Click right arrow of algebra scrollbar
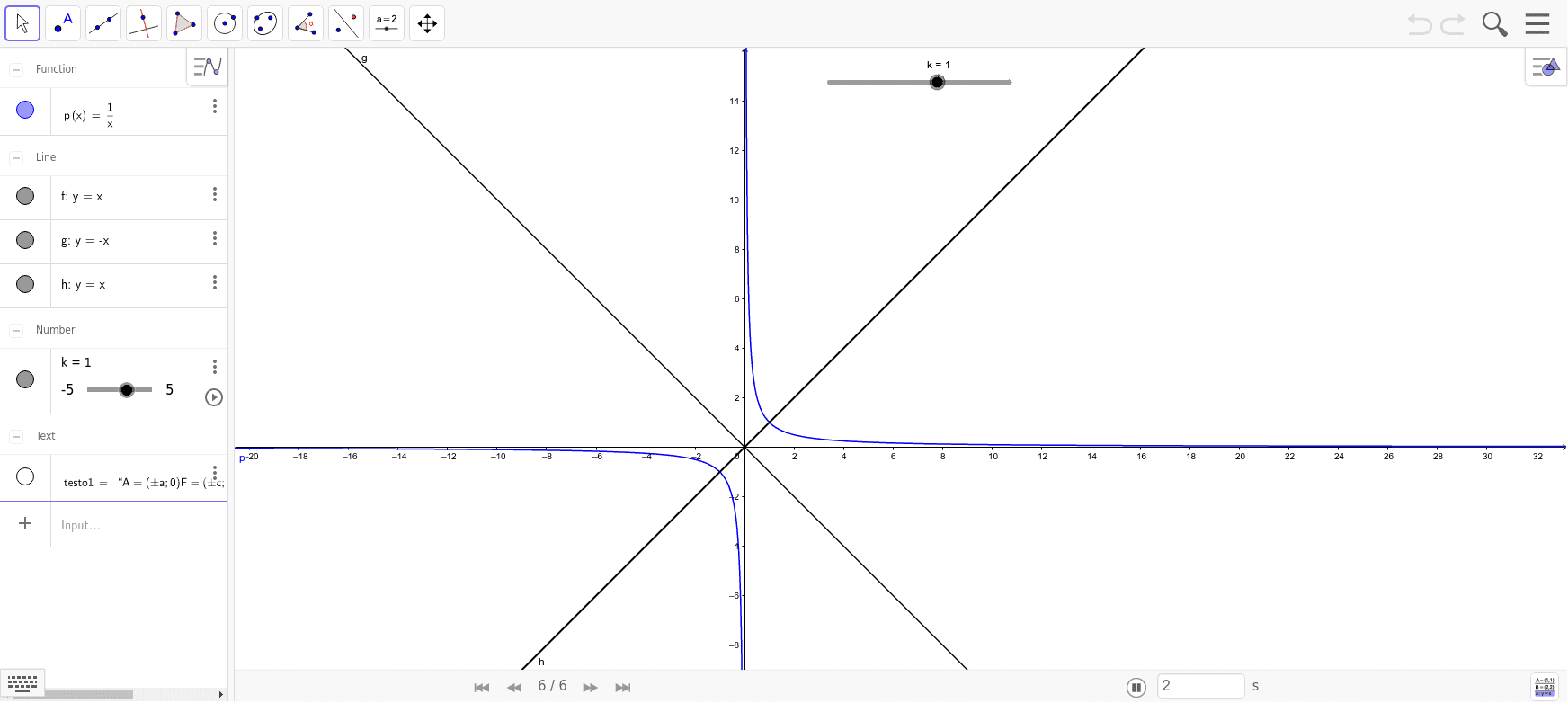Screen dimensions: 1568x703 [221, 694]
